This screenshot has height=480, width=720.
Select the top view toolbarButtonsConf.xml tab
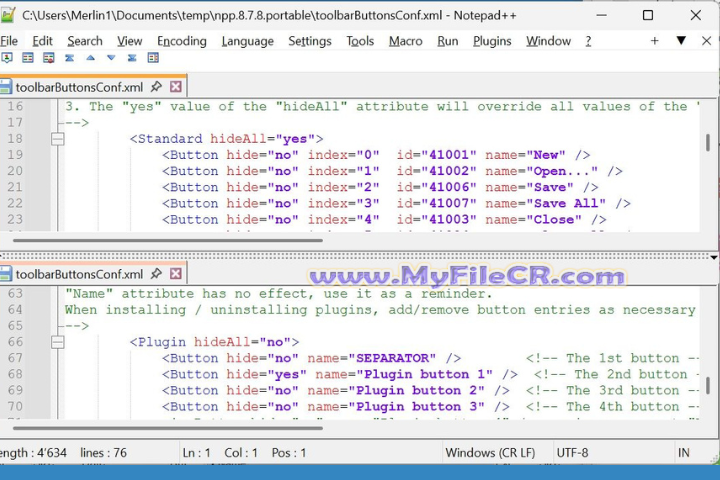point(79,87)
